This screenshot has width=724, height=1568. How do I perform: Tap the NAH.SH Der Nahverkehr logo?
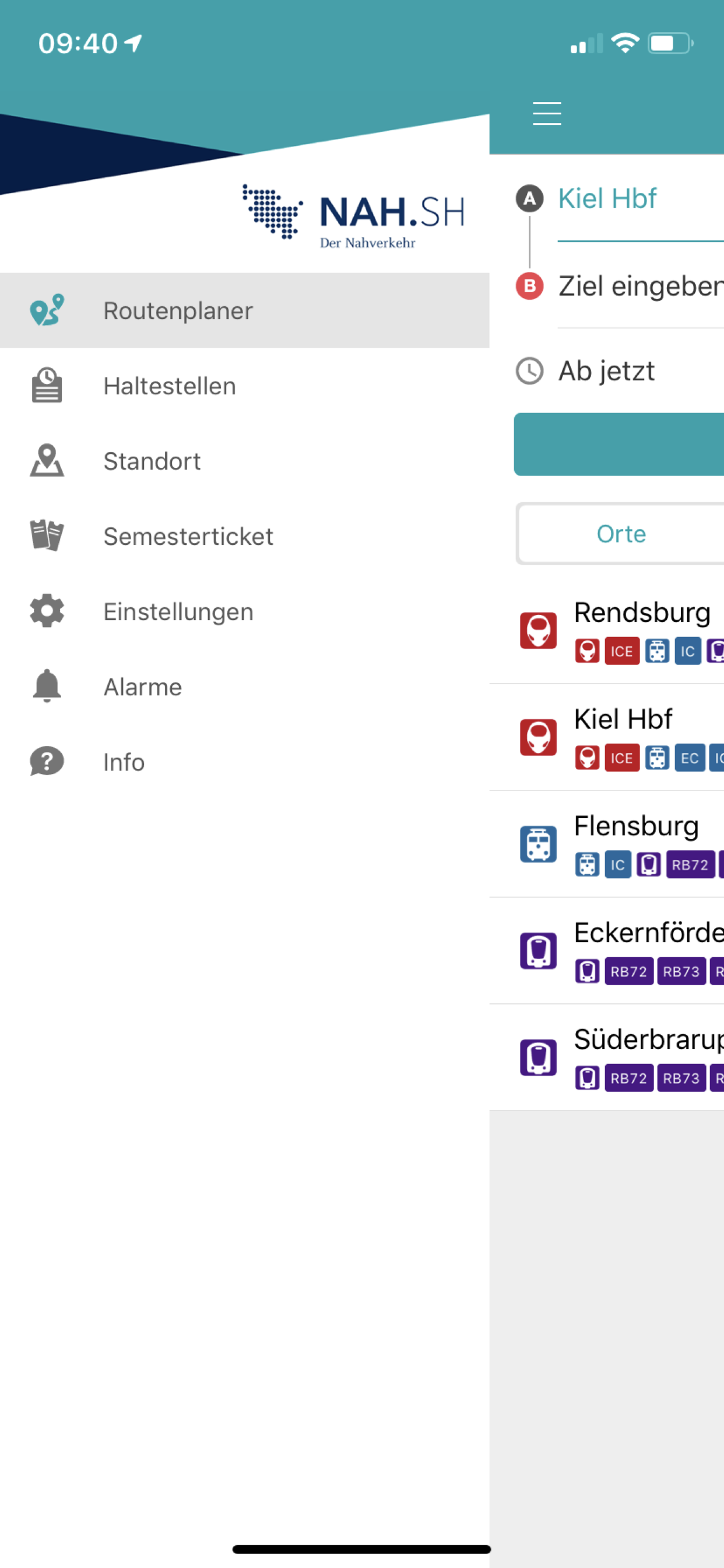pos(353,216)
